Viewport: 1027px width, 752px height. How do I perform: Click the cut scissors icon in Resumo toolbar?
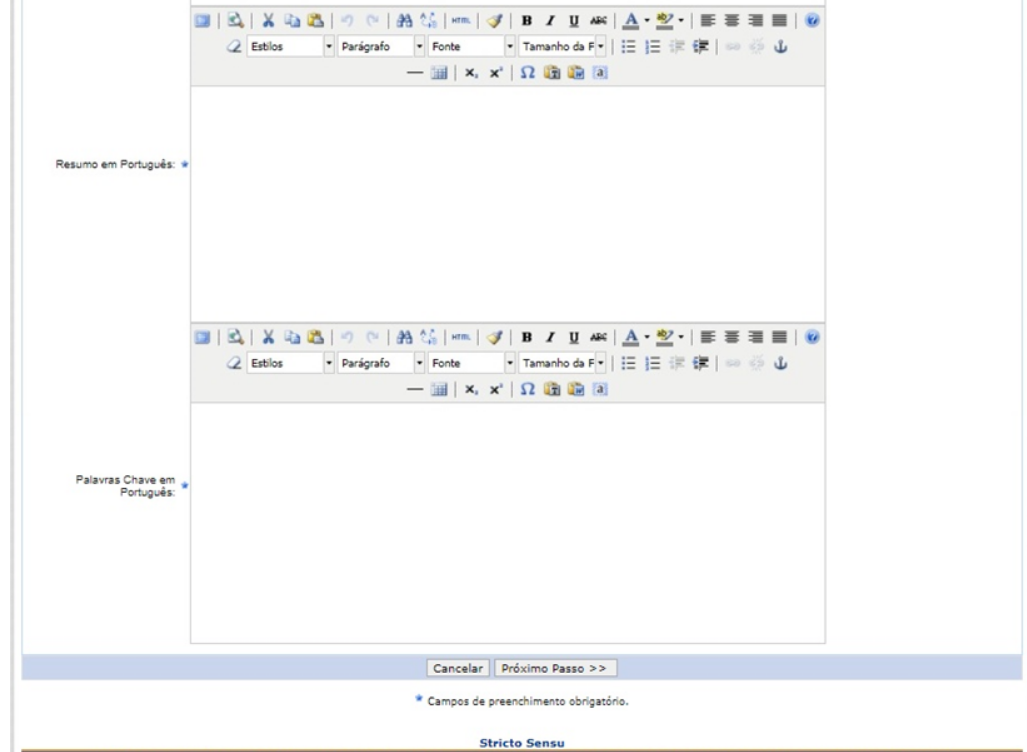[x=269, y=21]
